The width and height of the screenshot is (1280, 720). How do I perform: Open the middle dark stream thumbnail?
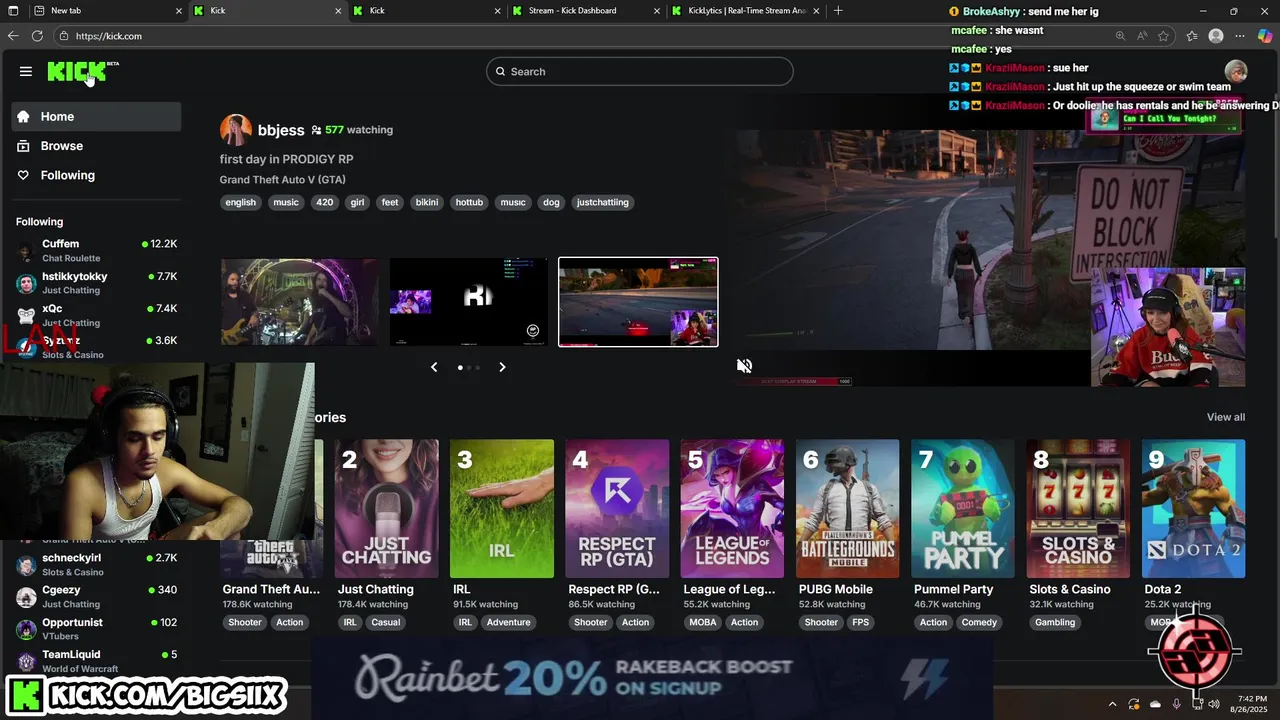pyautogui.click(x=469, y=302)
